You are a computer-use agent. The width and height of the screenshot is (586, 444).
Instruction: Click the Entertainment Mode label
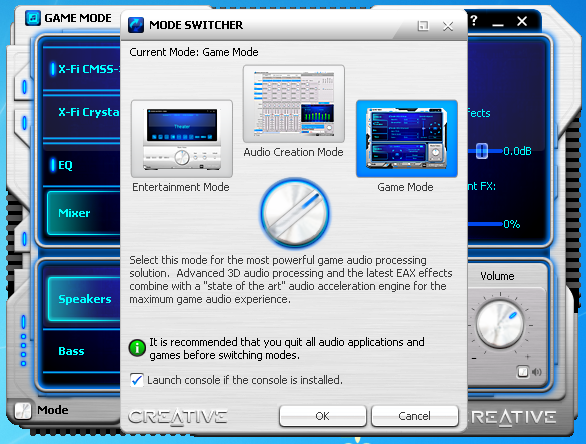pos(181,187)
